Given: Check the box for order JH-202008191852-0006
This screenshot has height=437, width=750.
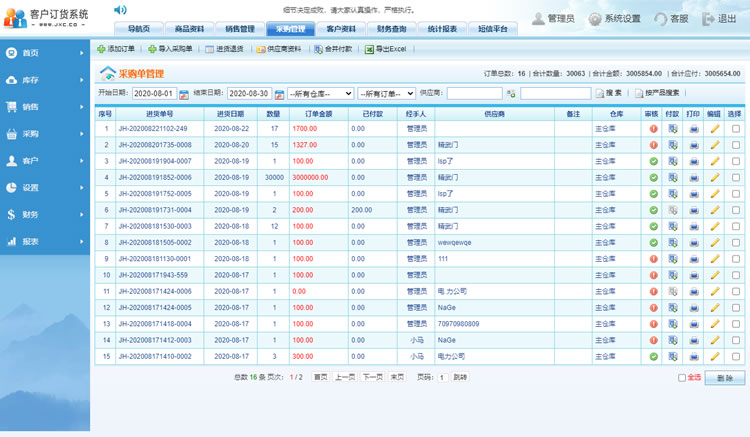Looking at the screenshot, I should click(736, 177).
